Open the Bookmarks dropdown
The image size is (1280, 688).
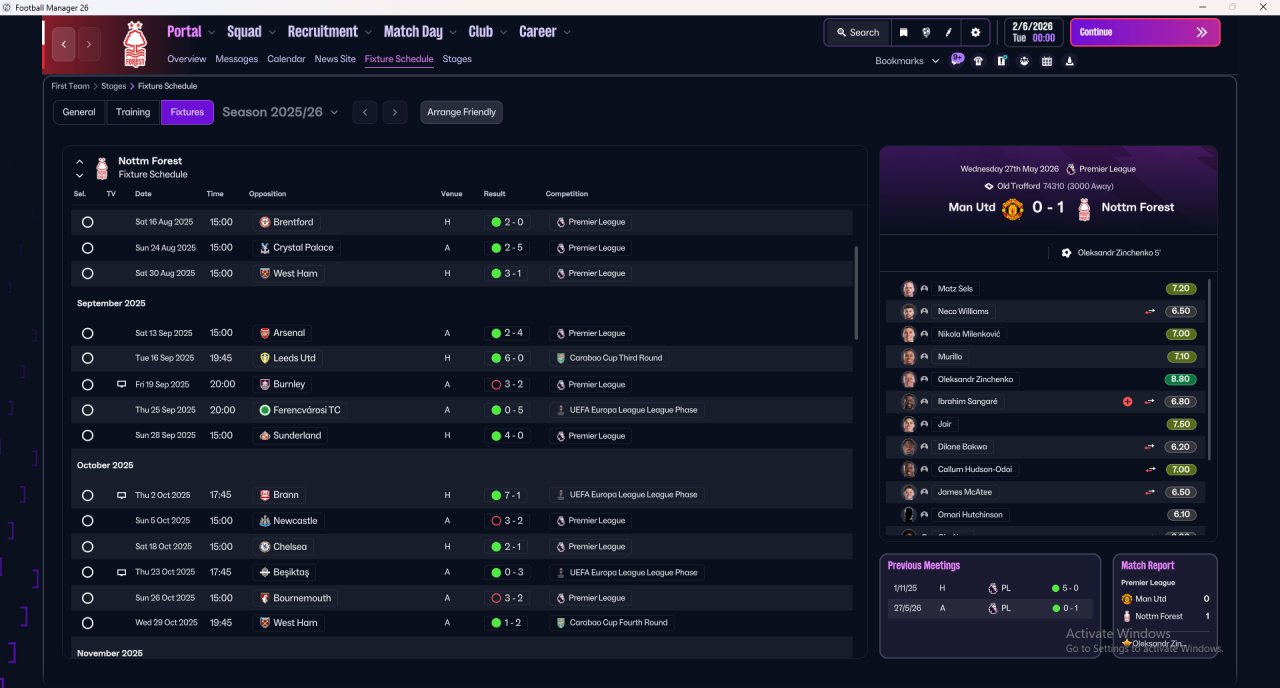click(907, 61)
